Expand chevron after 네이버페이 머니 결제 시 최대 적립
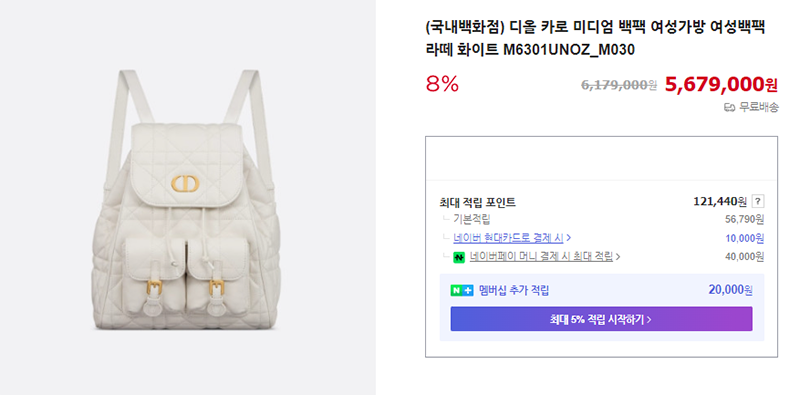800x395 pixels. point(618,257)
